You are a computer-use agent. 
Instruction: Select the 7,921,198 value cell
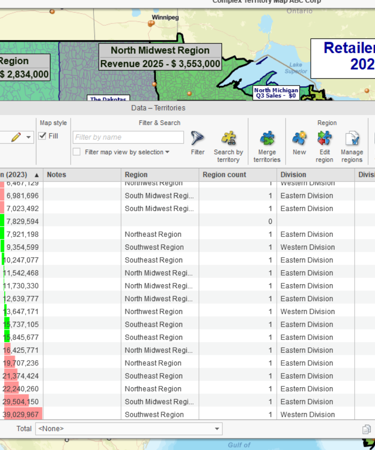coord(22,234)
